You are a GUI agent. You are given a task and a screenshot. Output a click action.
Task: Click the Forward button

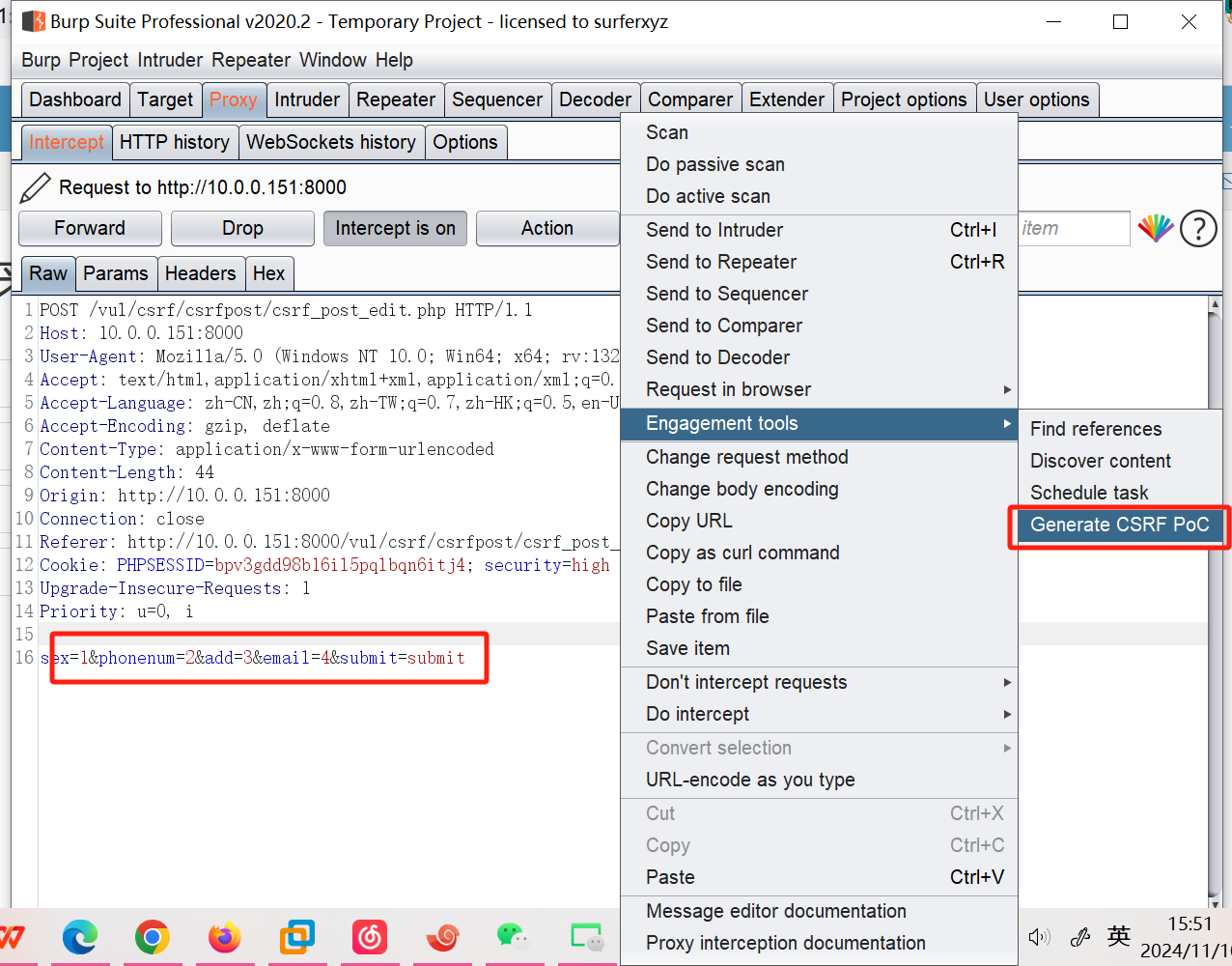pos(90,228)
